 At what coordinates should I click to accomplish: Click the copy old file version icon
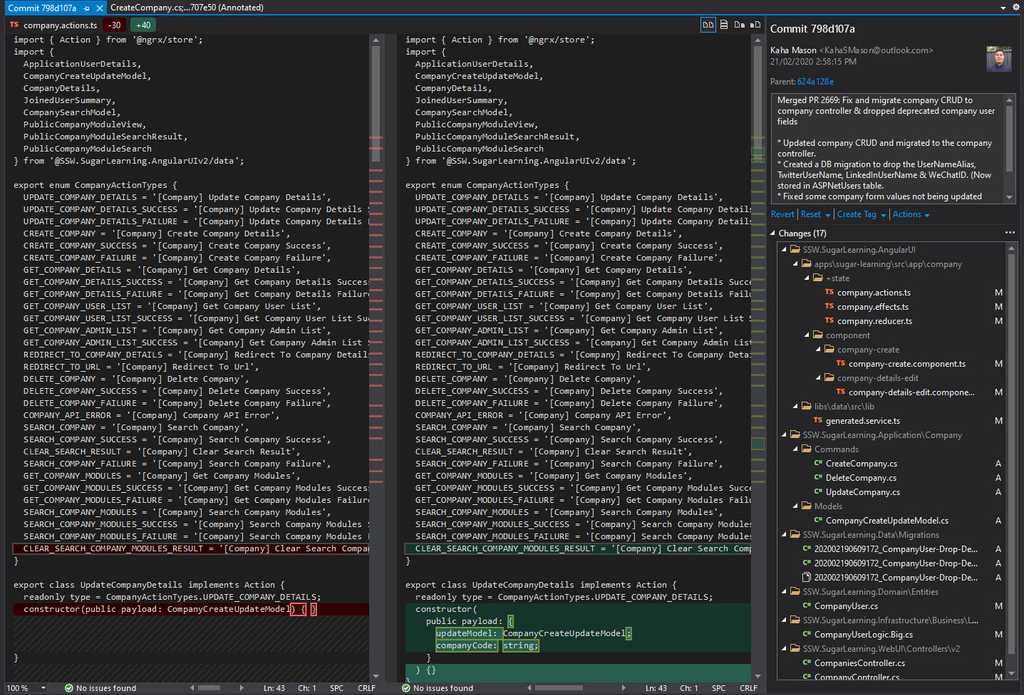[x=738, y=25]
